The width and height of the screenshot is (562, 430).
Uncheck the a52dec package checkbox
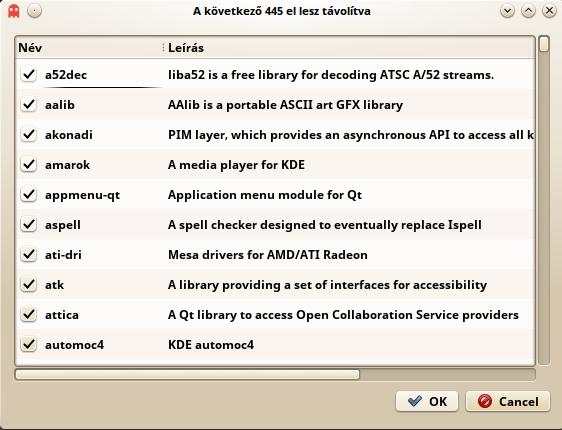28,75
